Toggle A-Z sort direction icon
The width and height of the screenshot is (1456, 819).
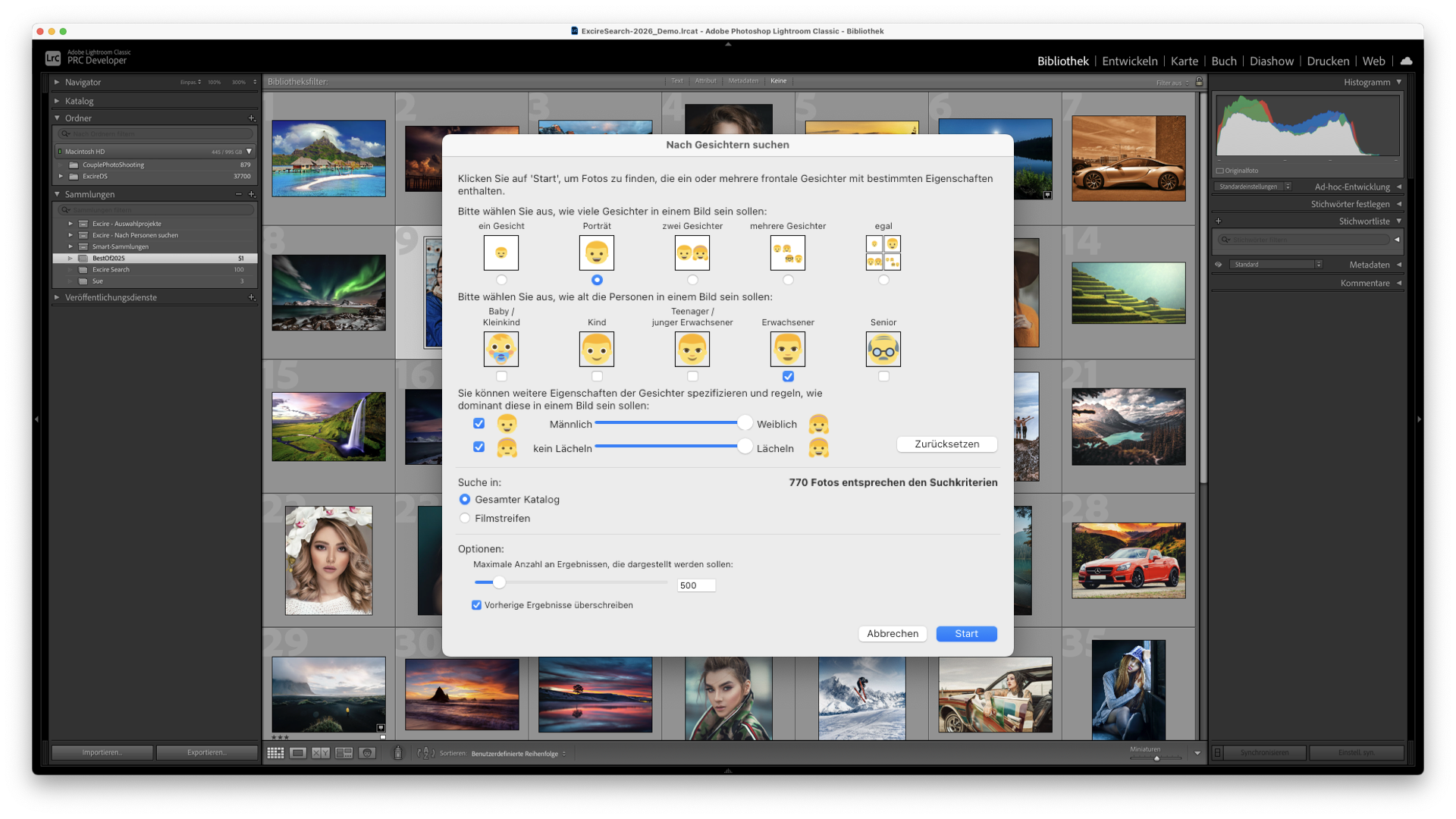426,753
